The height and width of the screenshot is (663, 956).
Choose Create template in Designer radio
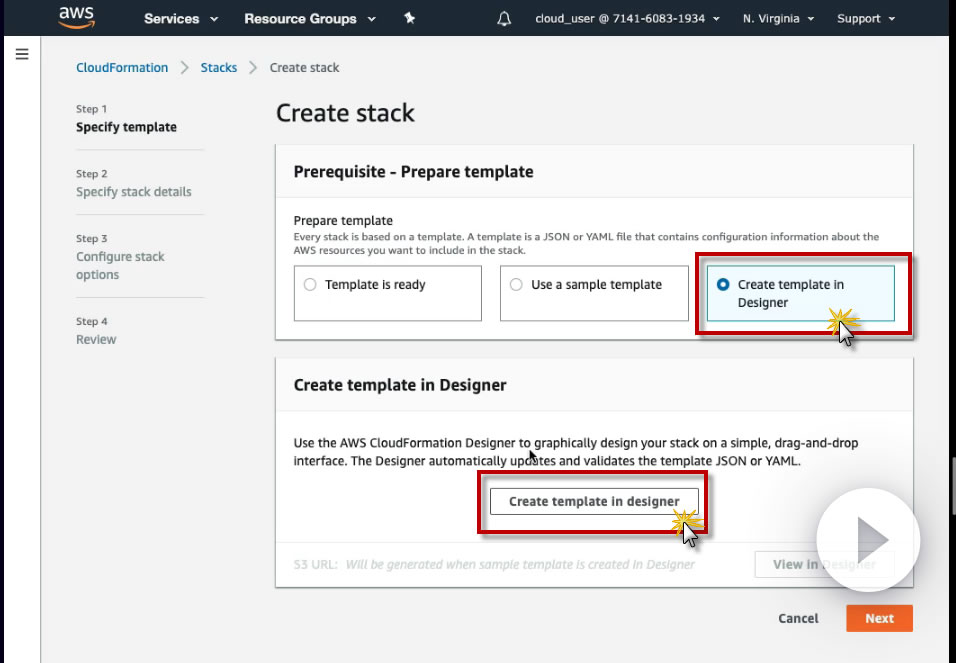click(x=723, y=285)
